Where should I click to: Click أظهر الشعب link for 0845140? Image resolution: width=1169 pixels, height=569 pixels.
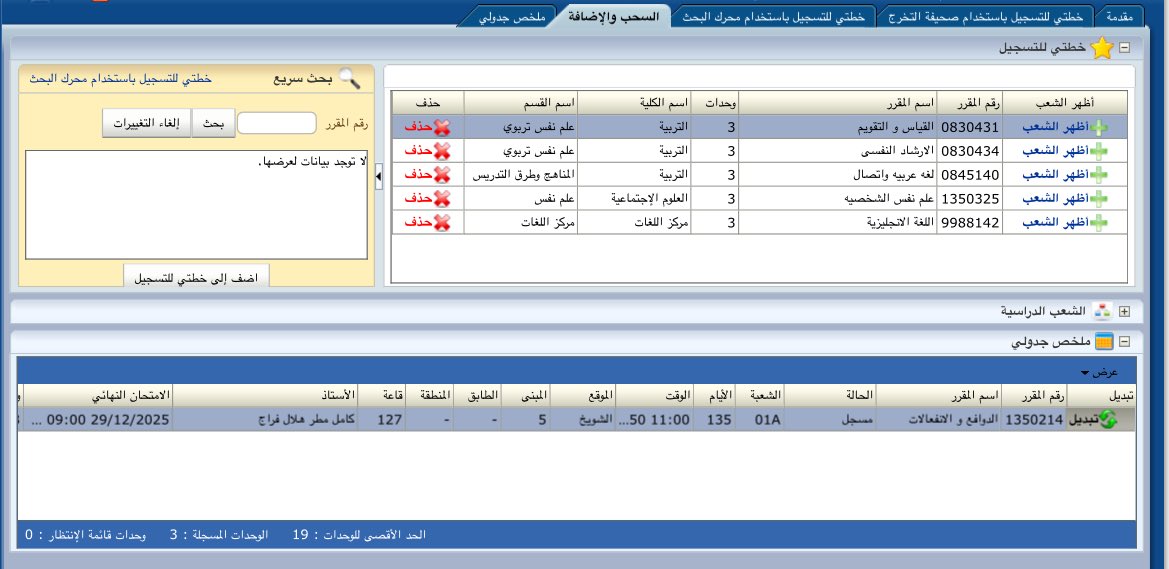coord(1056,175)
